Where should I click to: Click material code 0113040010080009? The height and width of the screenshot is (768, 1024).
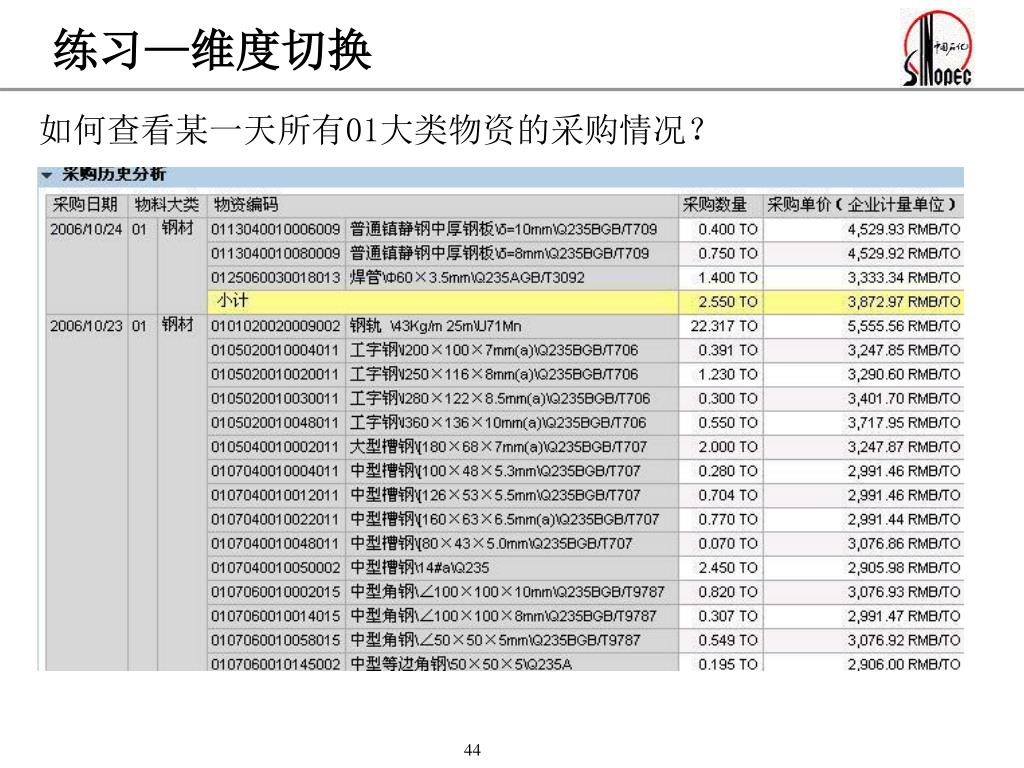[x=275, y=254]
